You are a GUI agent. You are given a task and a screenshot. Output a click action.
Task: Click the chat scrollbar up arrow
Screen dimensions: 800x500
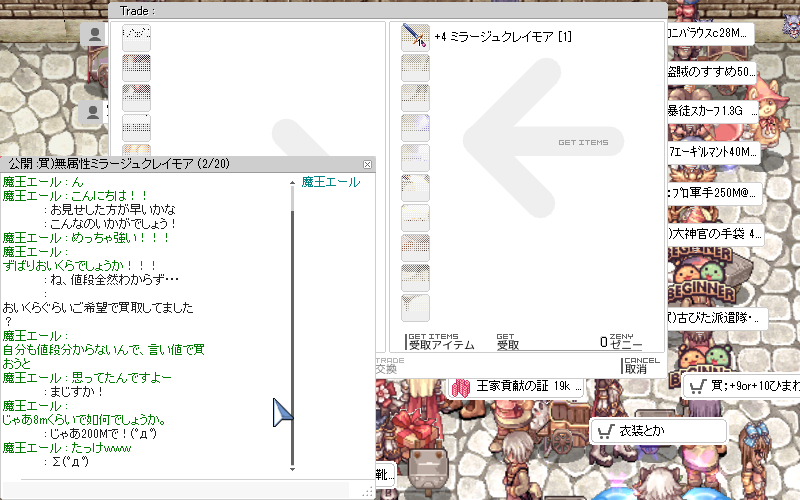coord(292,182)
